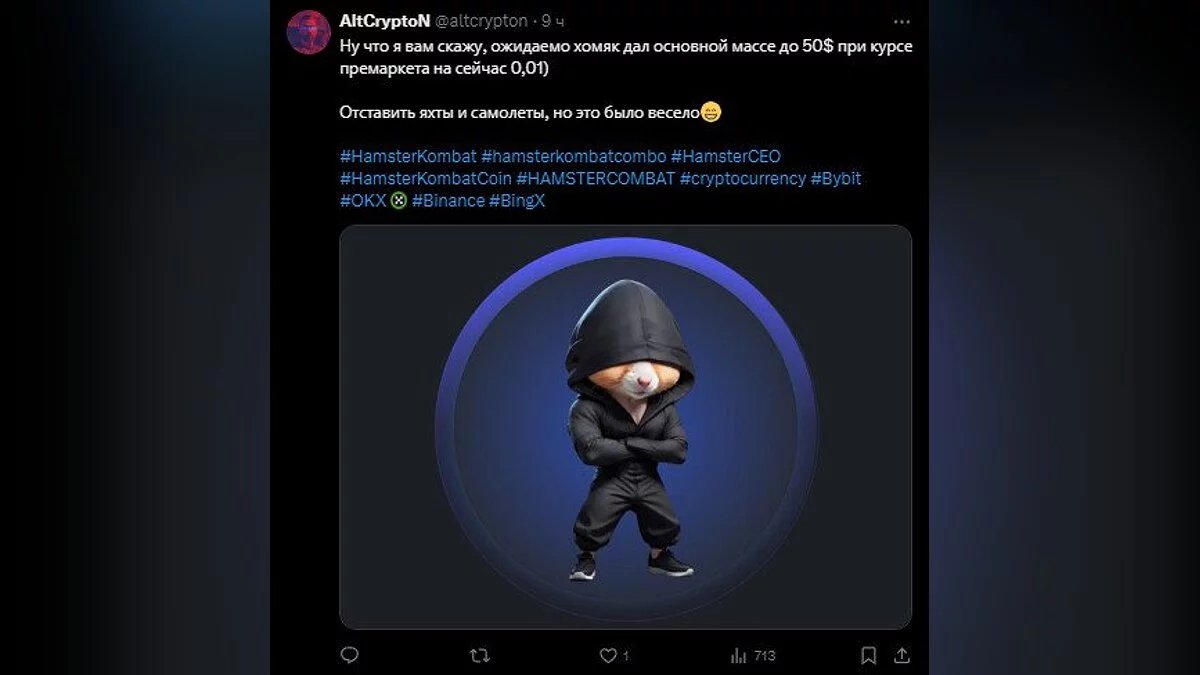The image size is (1200, 675).
Task: Bookmark this tweet
Action: pyautogui.click(x=869, y=655)
